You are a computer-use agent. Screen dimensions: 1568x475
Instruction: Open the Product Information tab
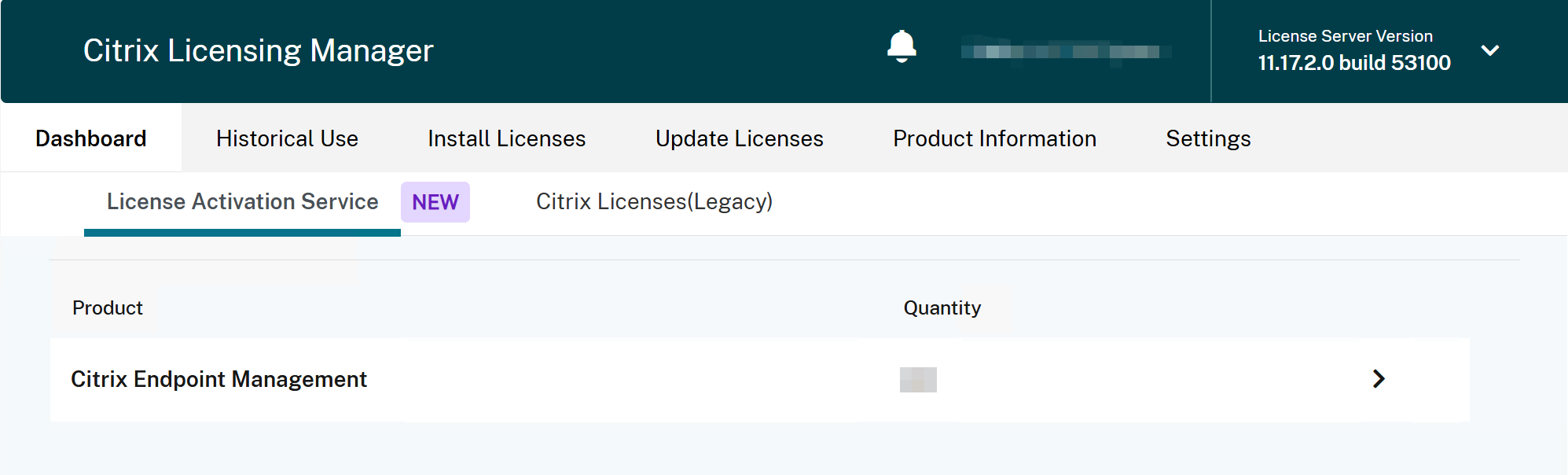(x=994, y=138)
